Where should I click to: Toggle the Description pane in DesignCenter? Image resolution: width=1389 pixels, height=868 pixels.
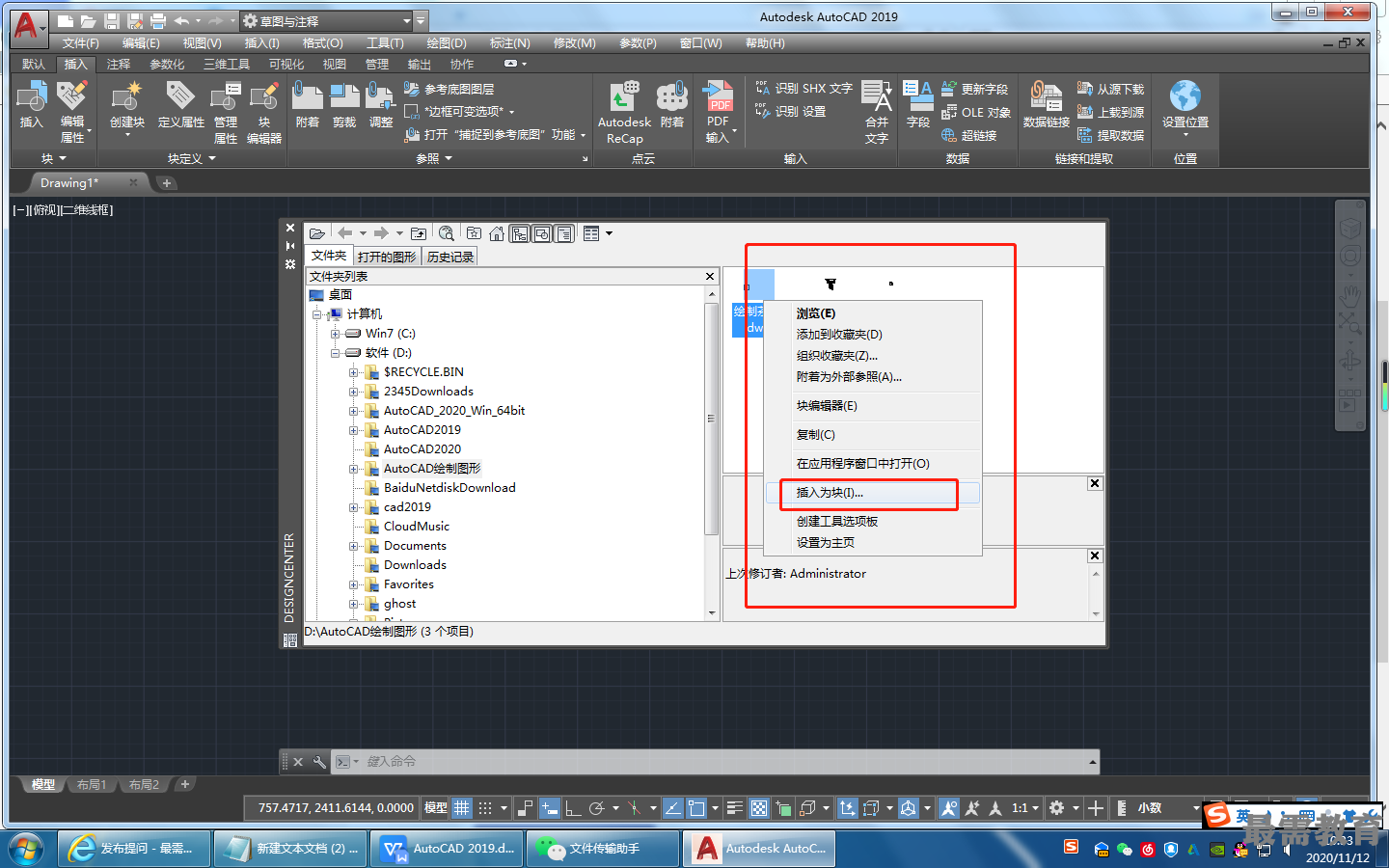(x=564, y=233)
